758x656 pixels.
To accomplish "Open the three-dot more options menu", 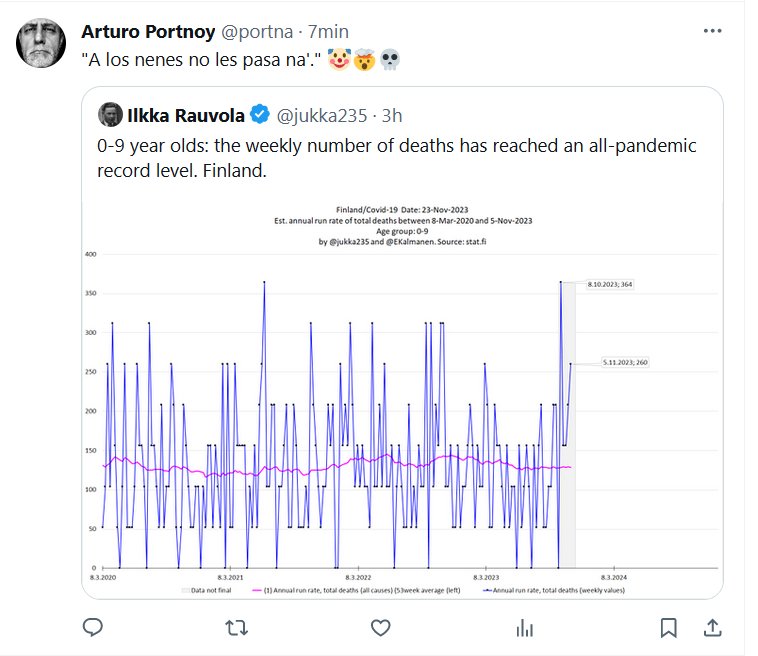I will pyautogui.click(x=711, y=31).
